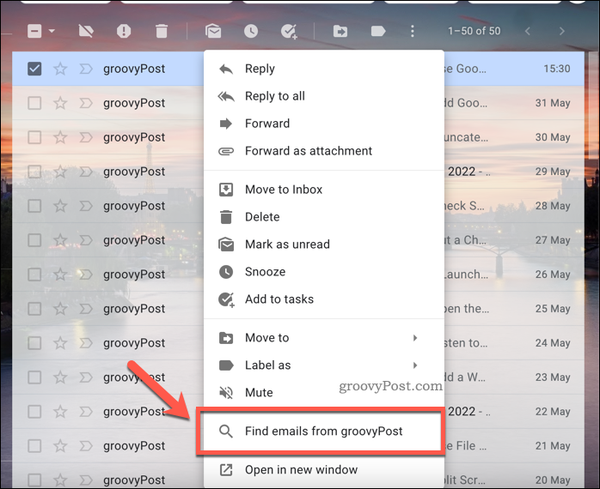Select the 27 May email checkbox
The height and width of the screenshot is (489, 600).
(34, 240)
